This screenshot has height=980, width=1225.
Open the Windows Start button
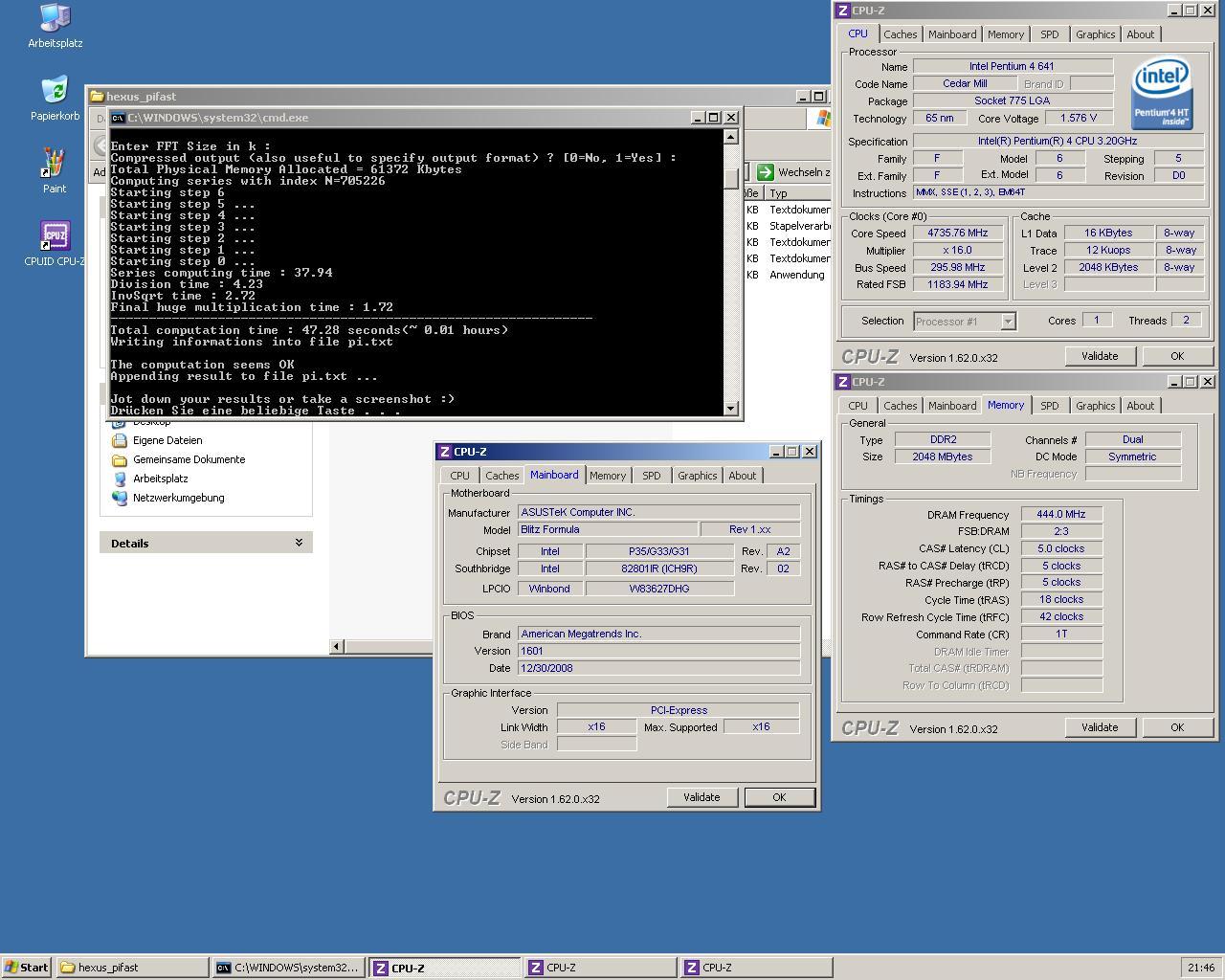click(26, 968)
